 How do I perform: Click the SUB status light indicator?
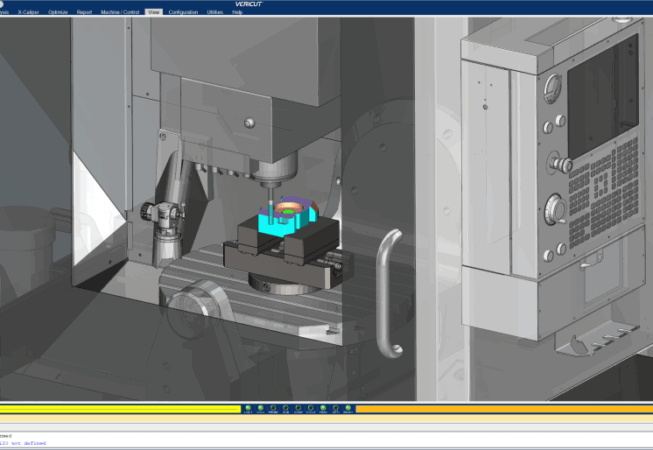click(x=285, y=408)
